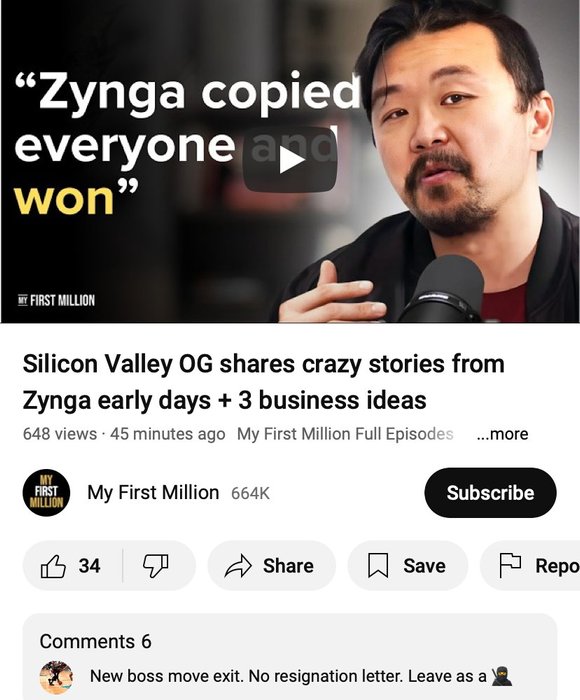
Task: Click the My First Million channel name
Action: tap(153, 493)
